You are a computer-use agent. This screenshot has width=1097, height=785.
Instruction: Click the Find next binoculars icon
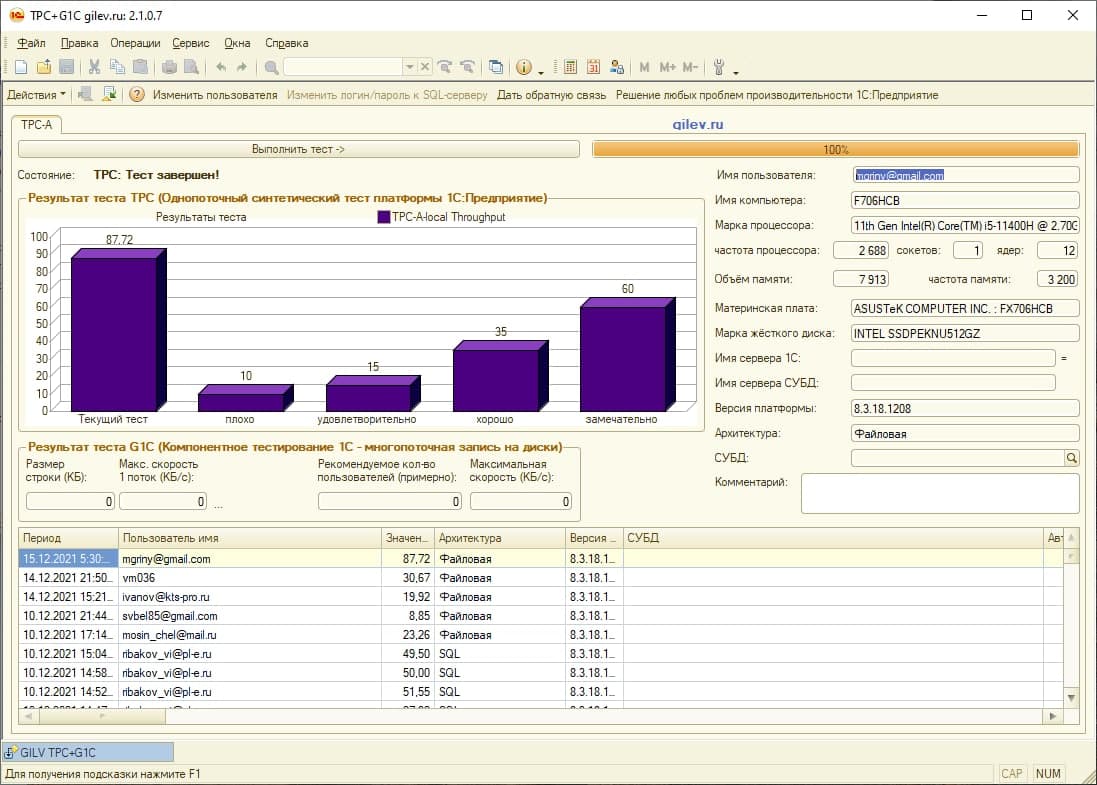tap(445, 67)
